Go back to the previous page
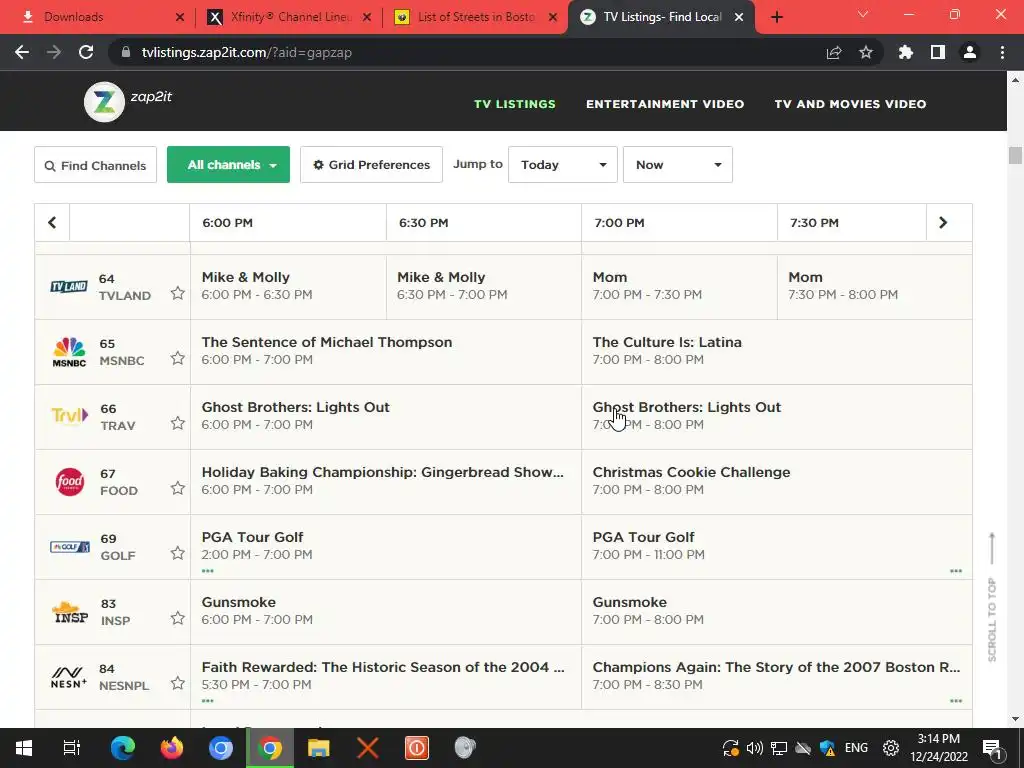 tap(22, 52)
